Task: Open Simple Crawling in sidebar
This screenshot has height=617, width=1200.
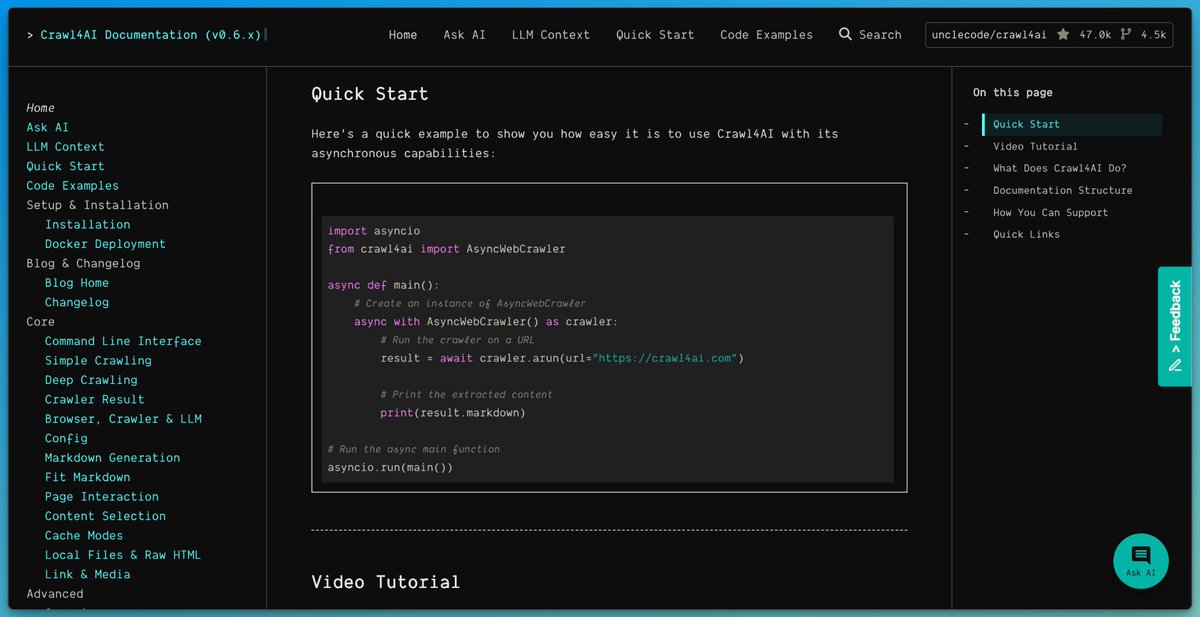Action: [x=98, y=361]
